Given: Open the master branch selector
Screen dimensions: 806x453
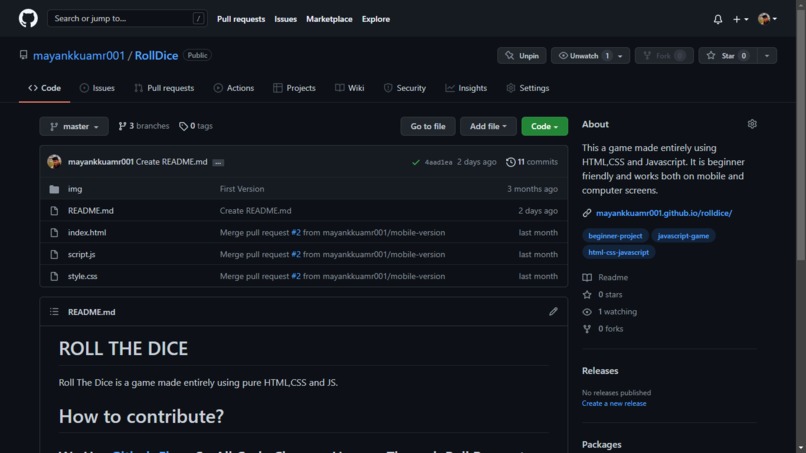Looking at the screenshot, I should pos(74,126).
